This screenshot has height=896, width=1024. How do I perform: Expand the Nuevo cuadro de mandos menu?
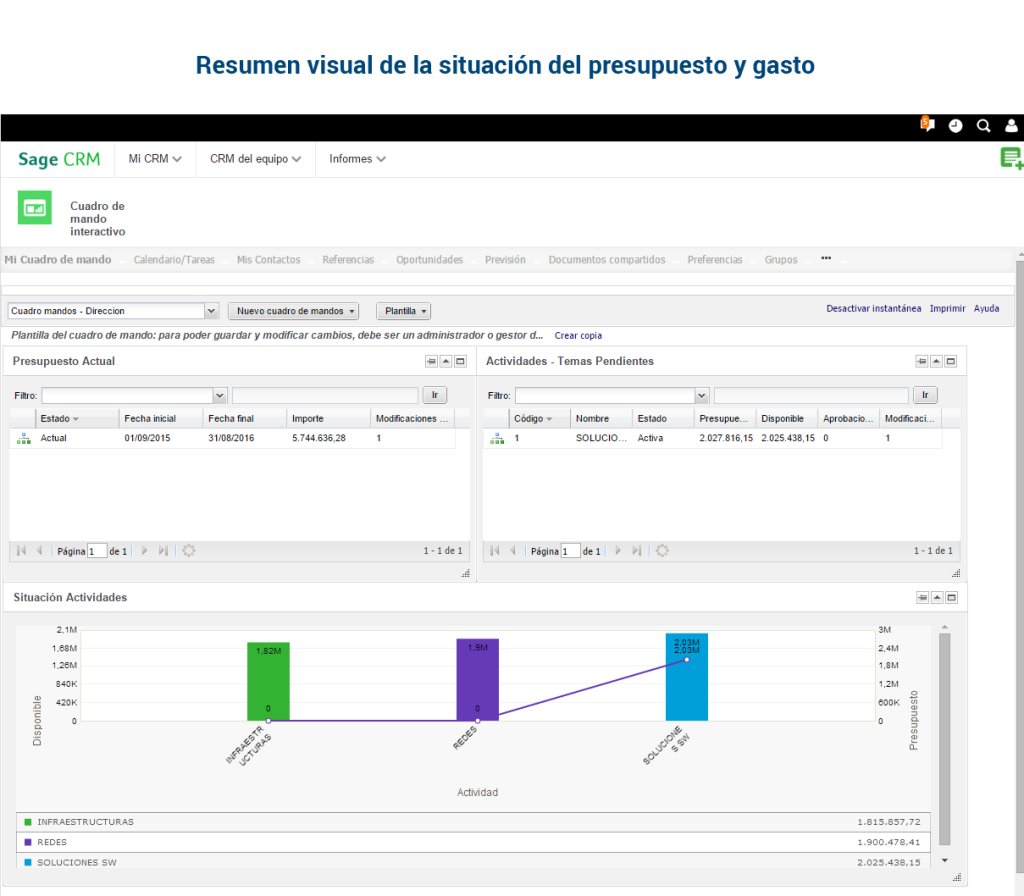tap(293, 311)
